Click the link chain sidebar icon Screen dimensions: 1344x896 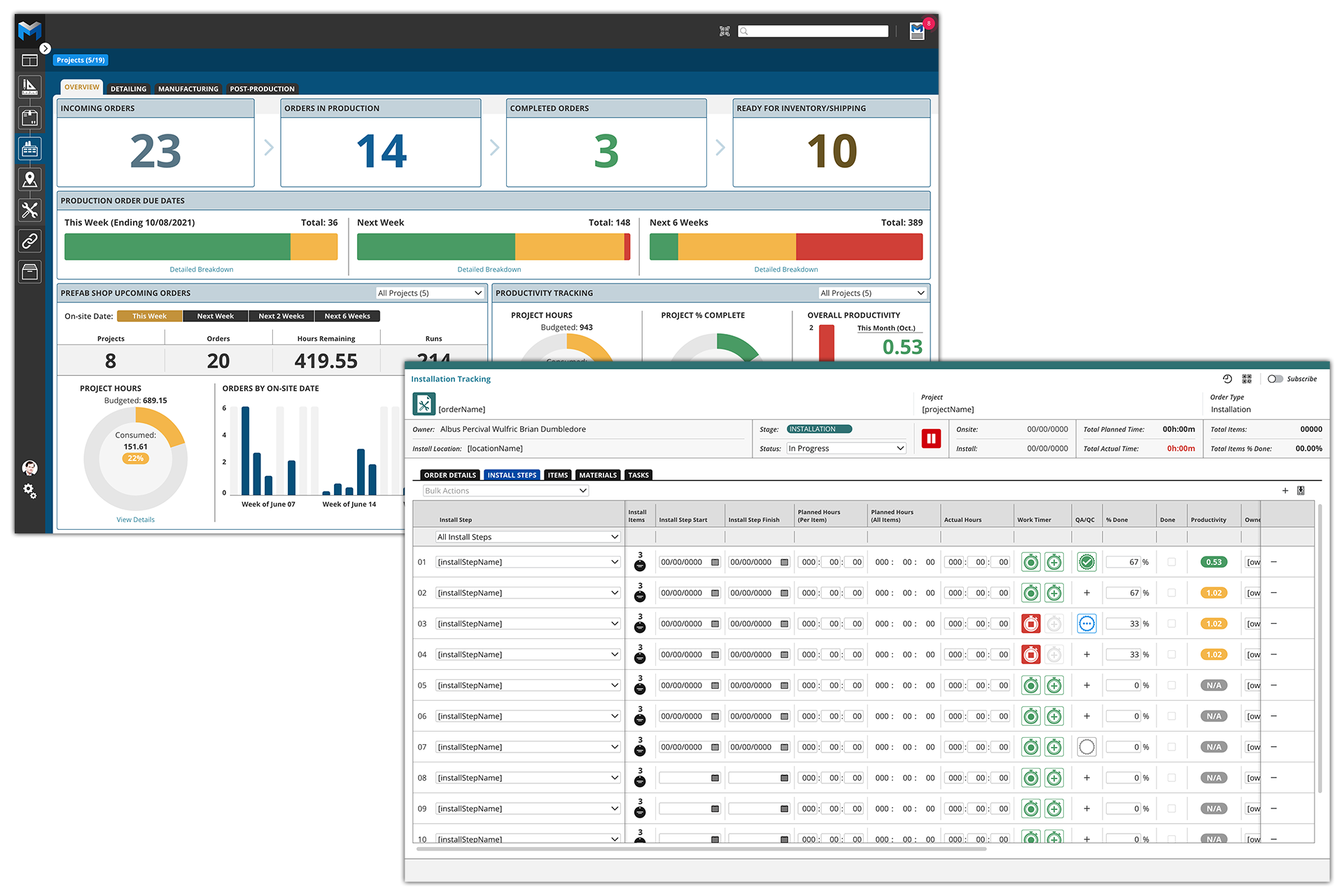[29, 241]
